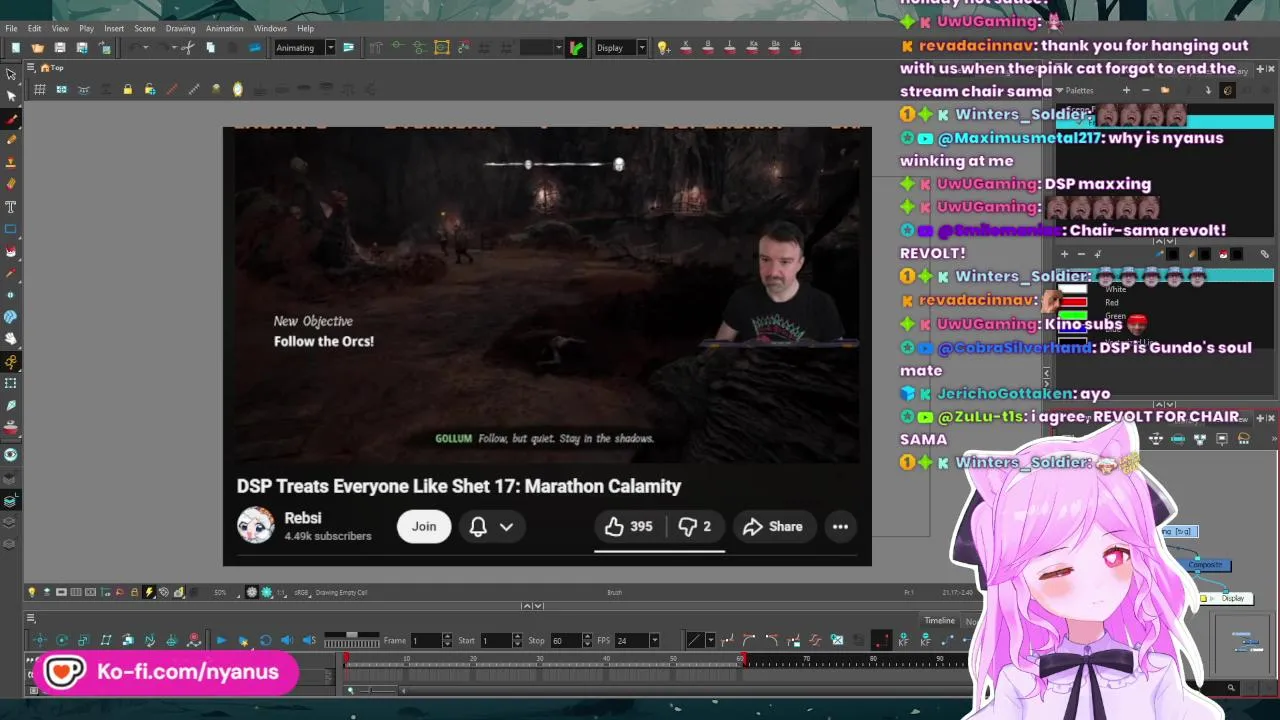Open the Help menu
The width and height of the screenshot is (1280, 720).
[x=305, y=28]
